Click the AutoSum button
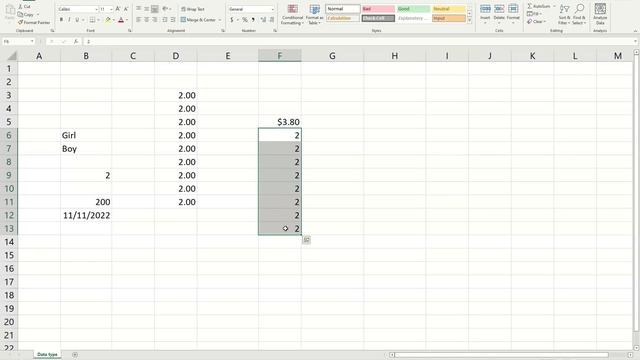The width and height of the screenshot is (640, 360). (538, 6)
